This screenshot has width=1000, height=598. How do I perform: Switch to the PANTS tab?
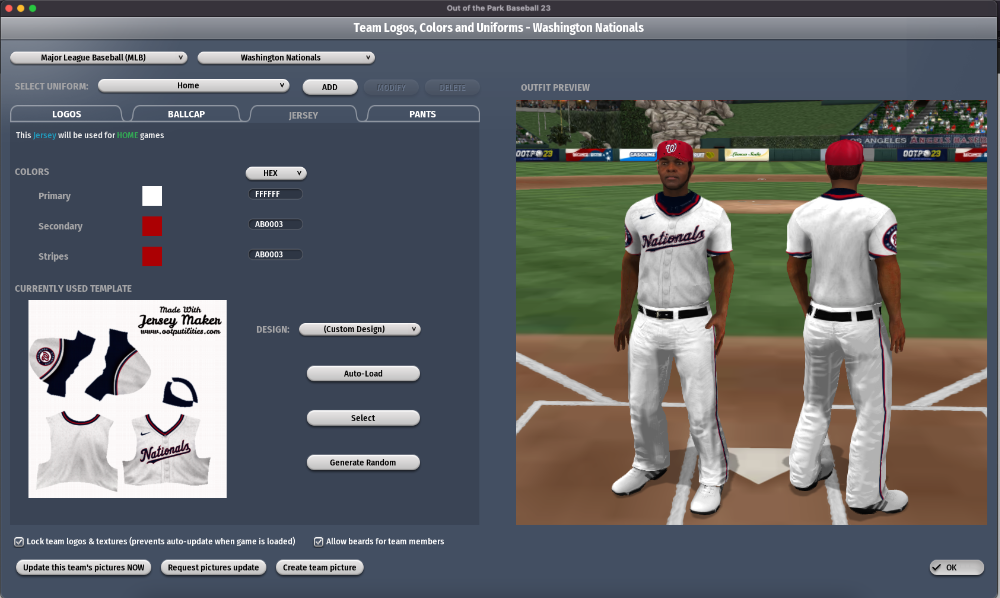[x=422, y=114]
